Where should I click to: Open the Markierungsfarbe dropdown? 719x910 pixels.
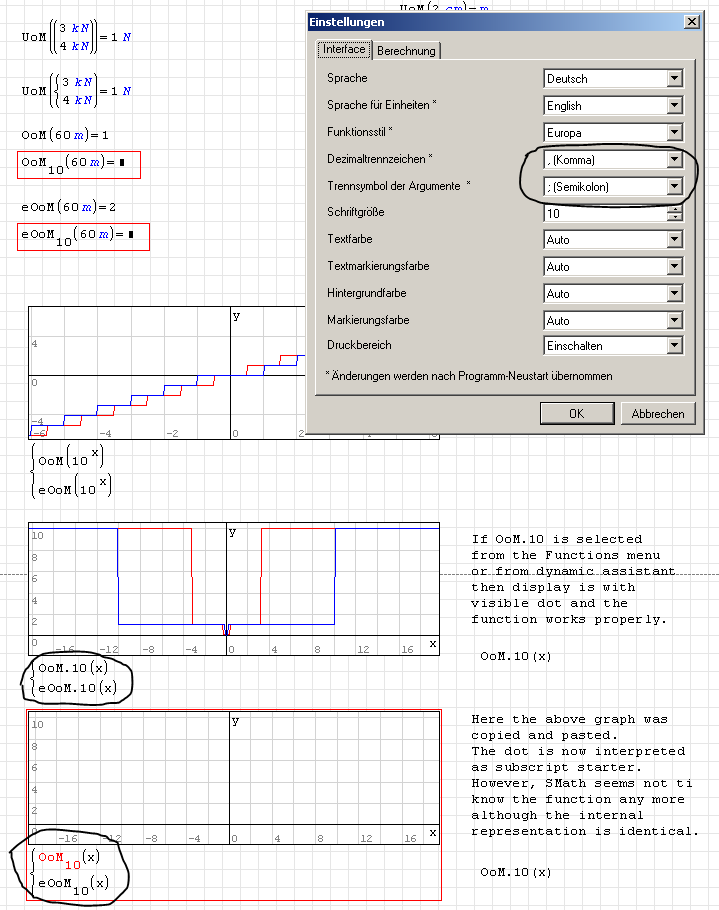(x=675, y=321)
